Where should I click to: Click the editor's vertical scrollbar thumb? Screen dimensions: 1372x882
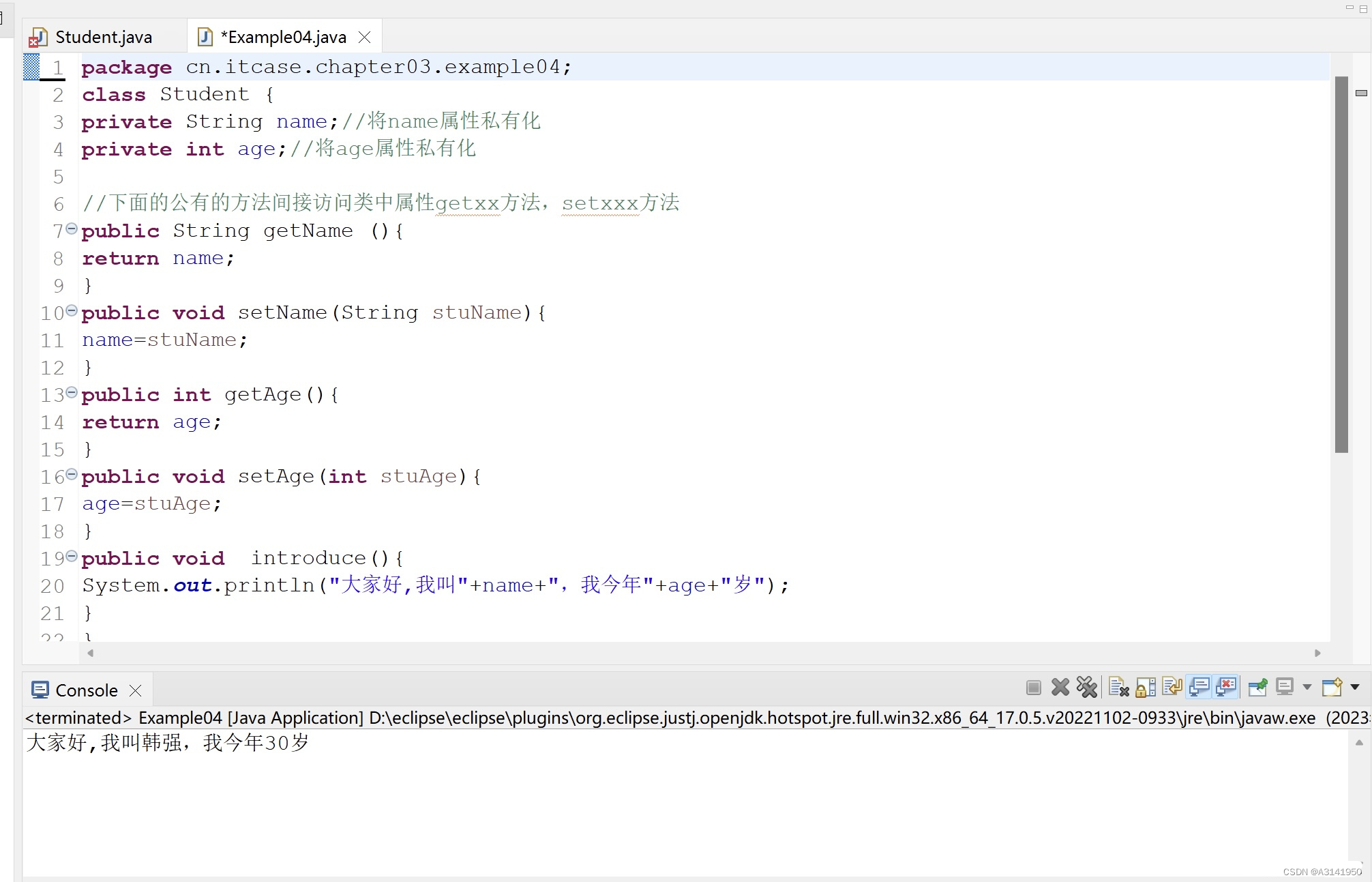pos(1341,265)
